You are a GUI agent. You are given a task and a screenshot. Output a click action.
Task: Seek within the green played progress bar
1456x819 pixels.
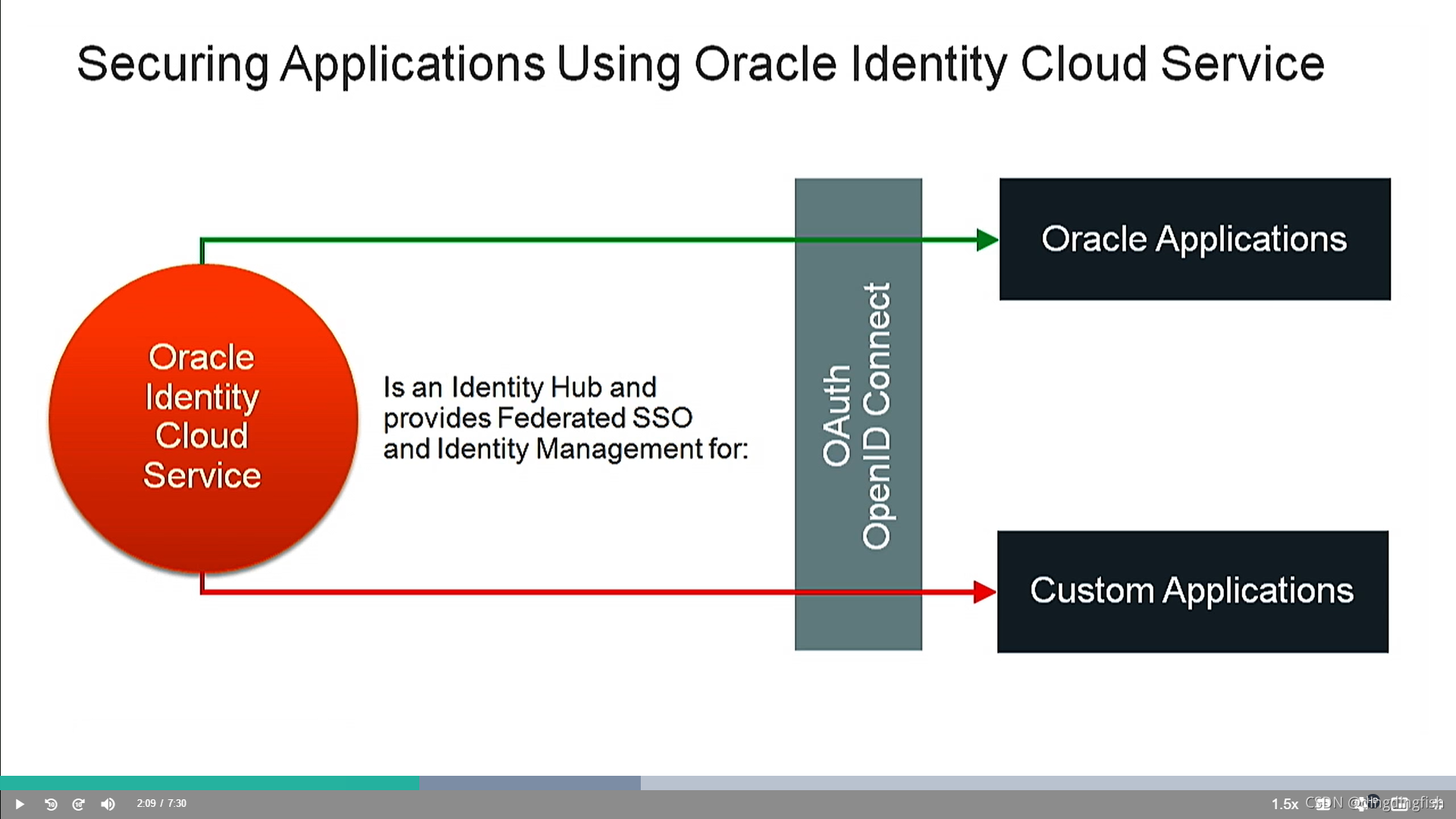[x=209, y=783]
